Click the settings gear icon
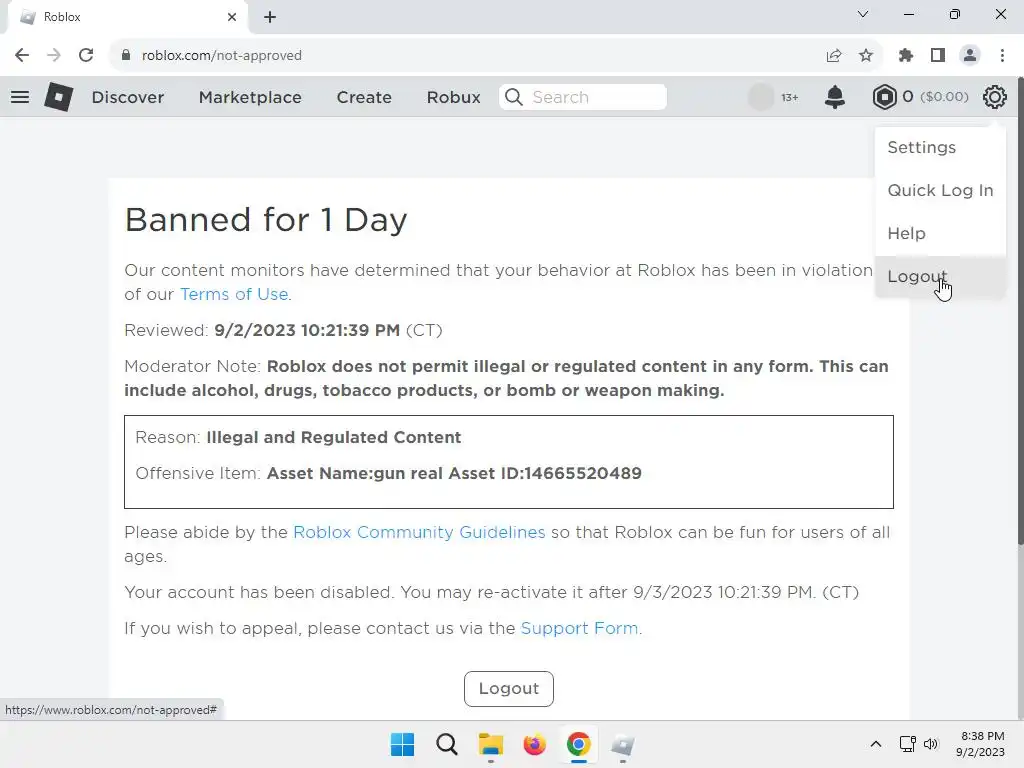 [x=995, y=97]
